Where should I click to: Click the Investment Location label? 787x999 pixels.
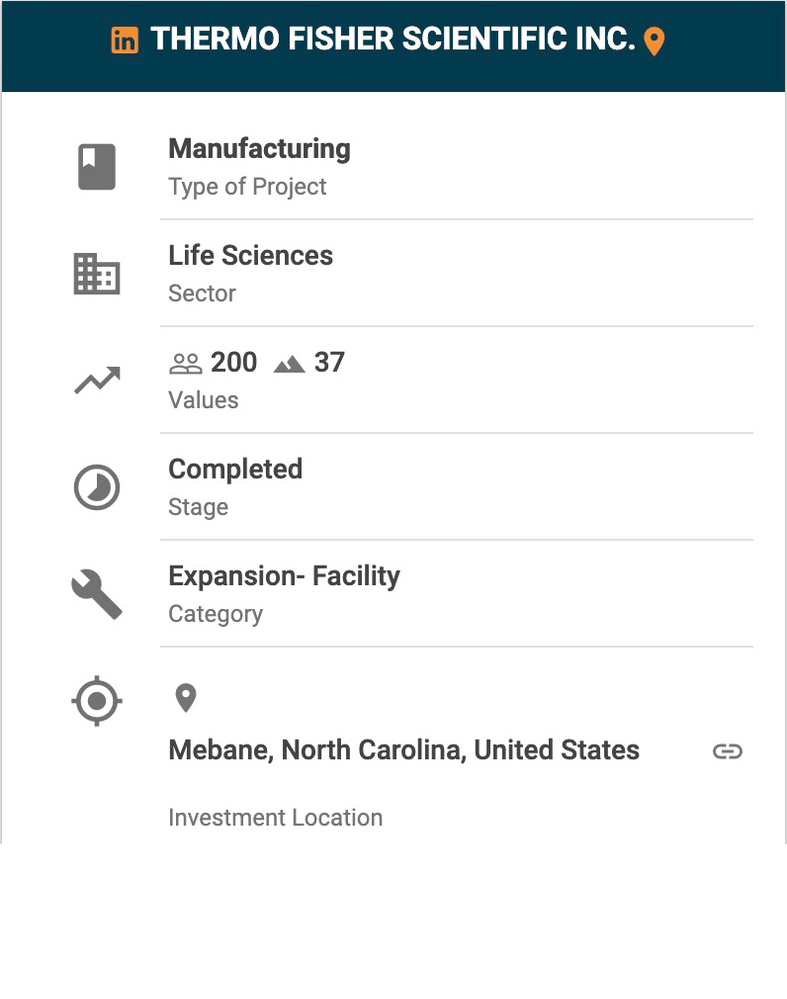(x=275, y=817)
